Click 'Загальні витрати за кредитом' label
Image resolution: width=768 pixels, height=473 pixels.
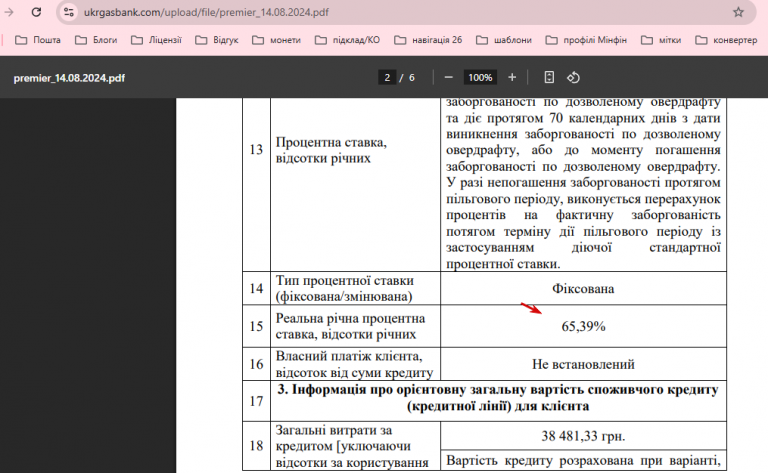(x=343, y=438)
